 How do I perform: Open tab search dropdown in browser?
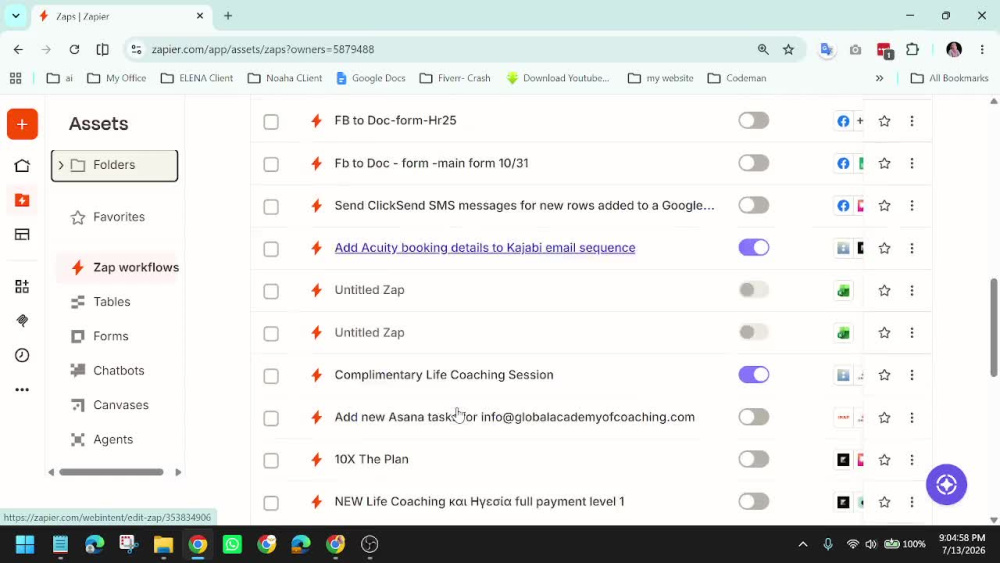click(16, 16)
